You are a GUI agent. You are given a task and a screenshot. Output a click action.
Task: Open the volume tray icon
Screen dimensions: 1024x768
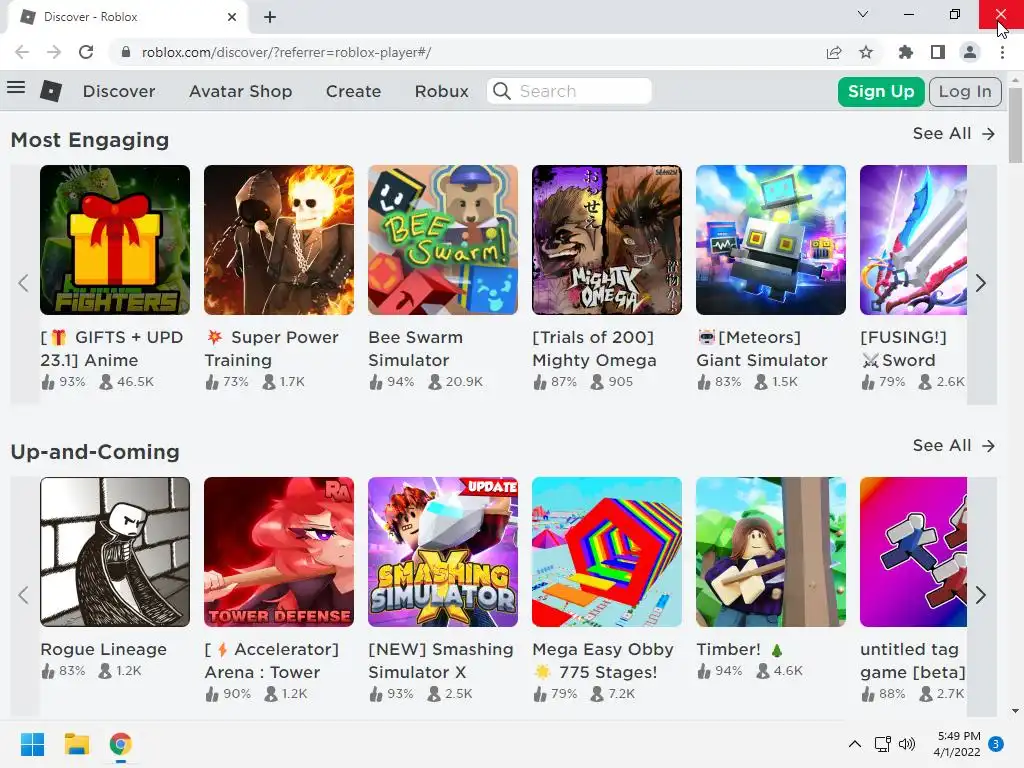[x=906, y=744]
